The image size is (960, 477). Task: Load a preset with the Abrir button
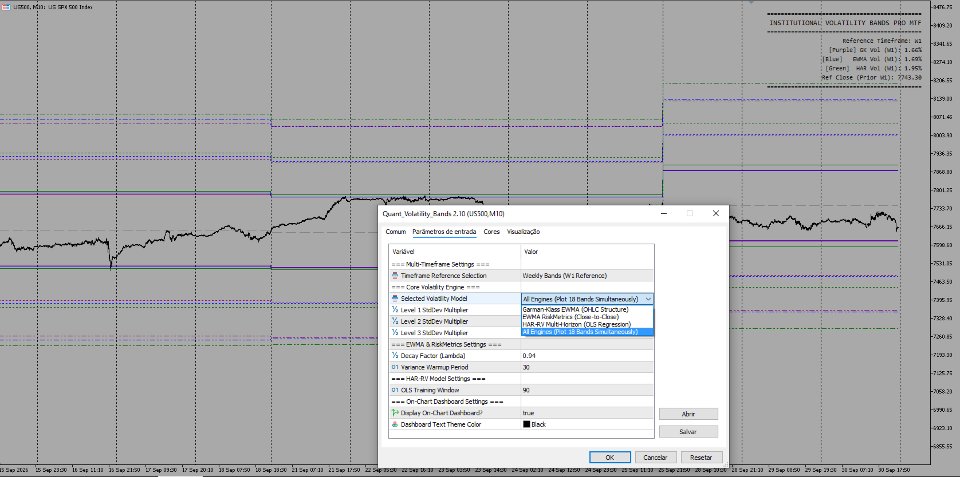point(688,414)
